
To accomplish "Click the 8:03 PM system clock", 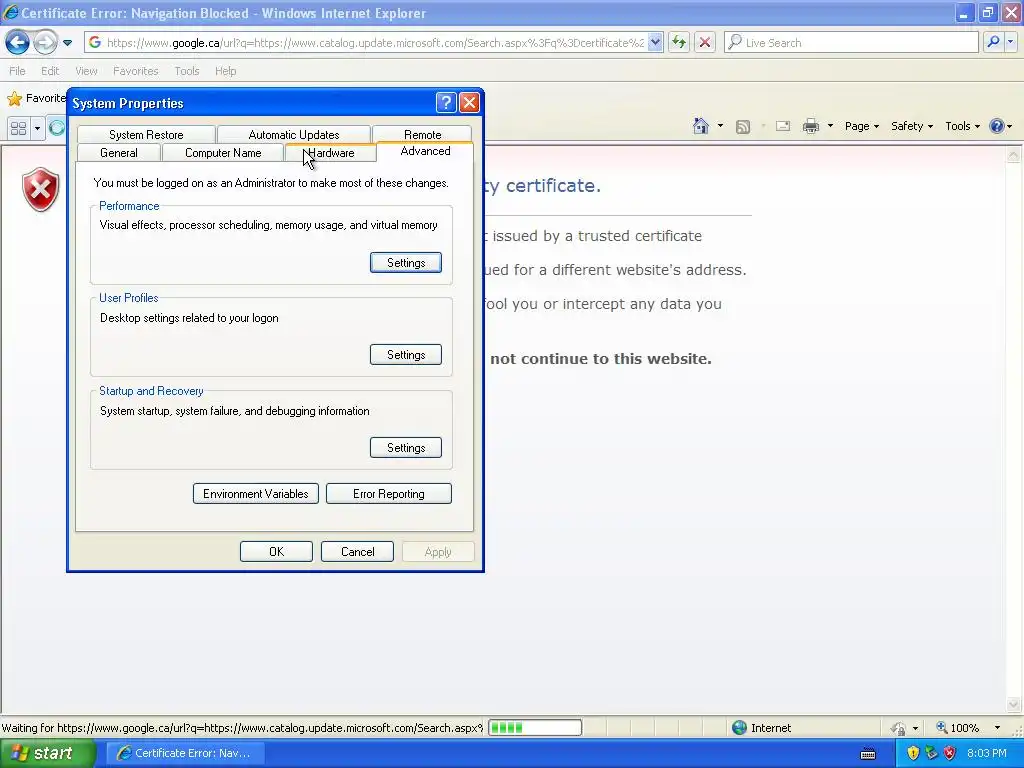I will (987, 753).
